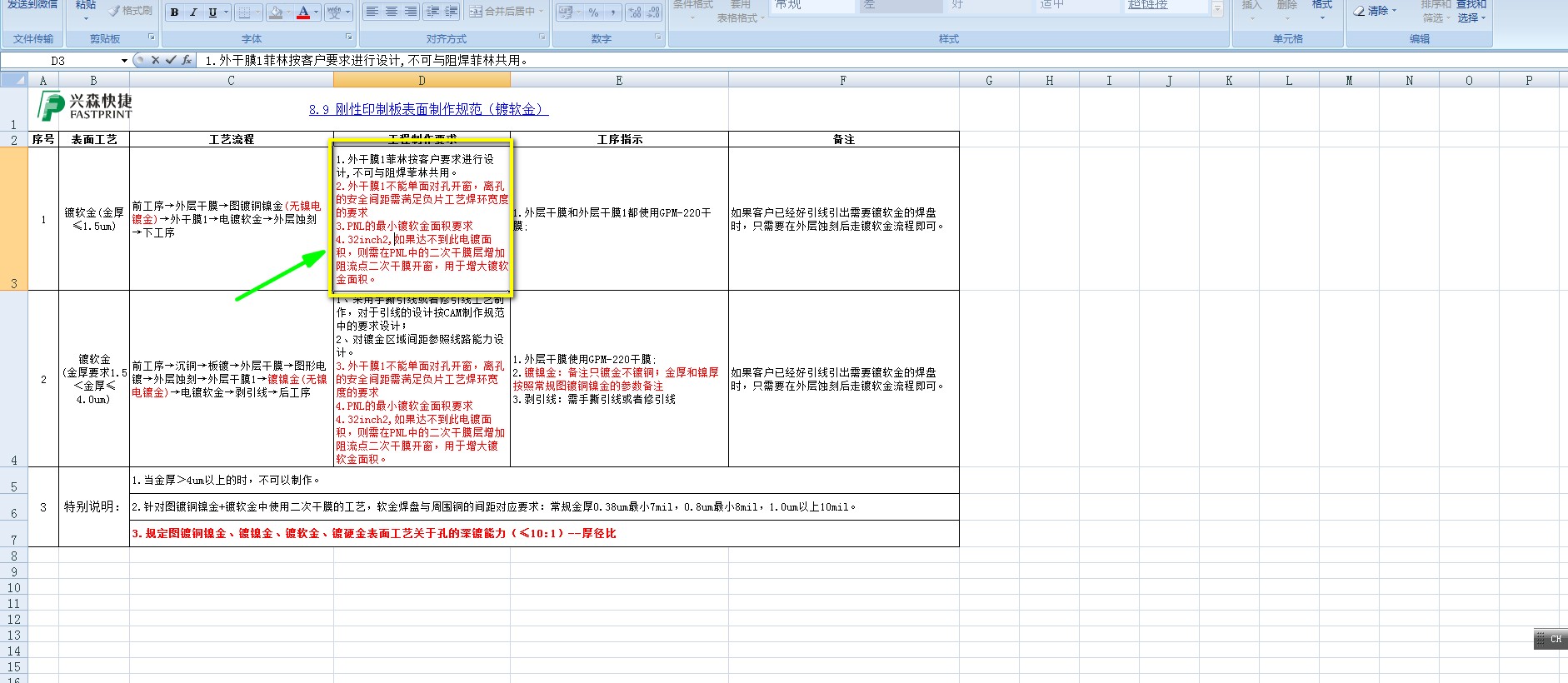Click the 表面工艺 header cell

tap(94, 139)
